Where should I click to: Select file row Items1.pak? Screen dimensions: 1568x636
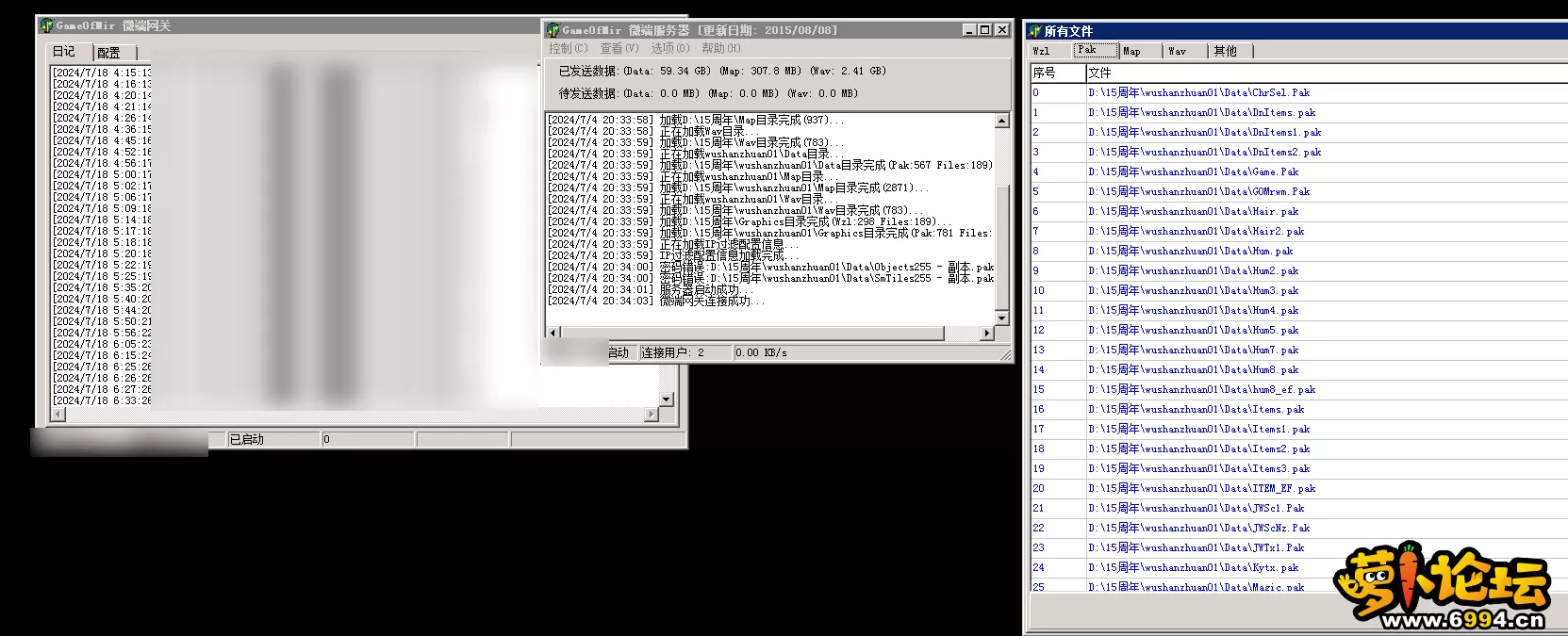(x=1298, y=429)
